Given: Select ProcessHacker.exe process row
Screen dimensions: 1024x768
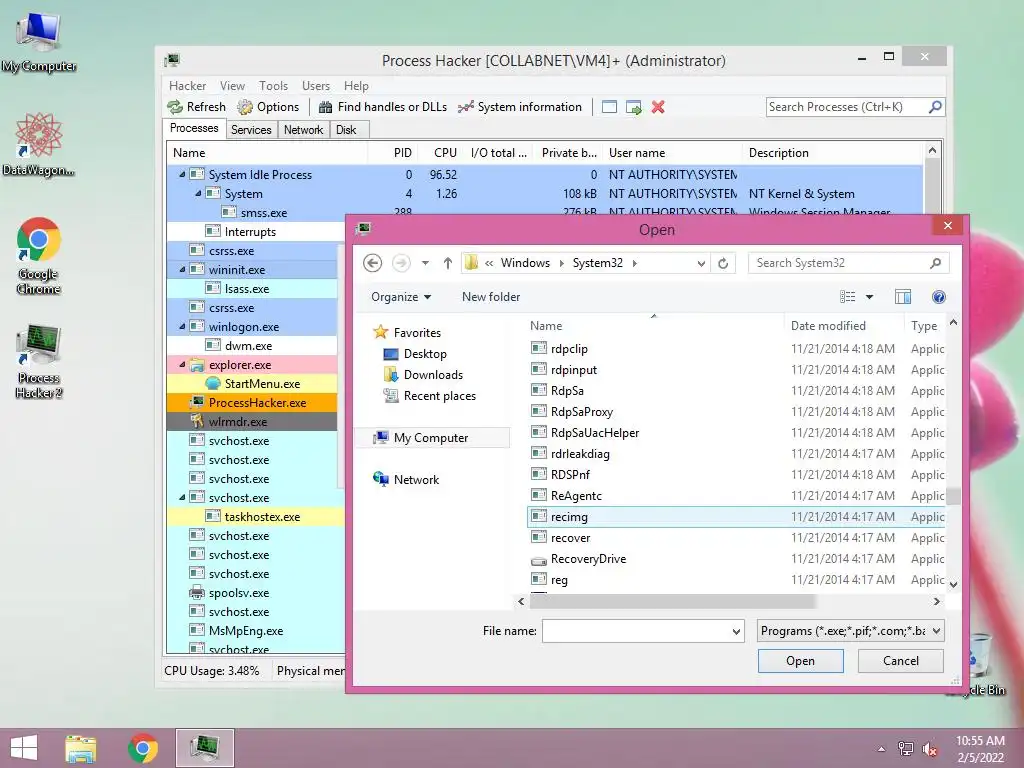Looking at the screenshot, I should [252, 403].
